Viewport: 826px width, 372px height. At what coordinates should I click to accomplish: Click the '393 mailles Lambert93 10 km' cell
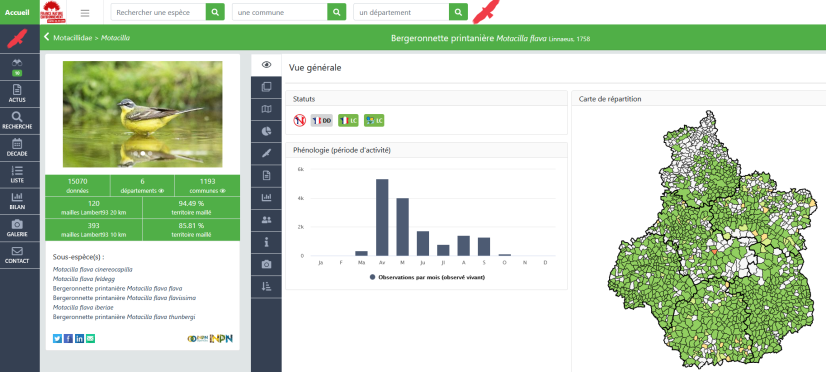(94, 230)
